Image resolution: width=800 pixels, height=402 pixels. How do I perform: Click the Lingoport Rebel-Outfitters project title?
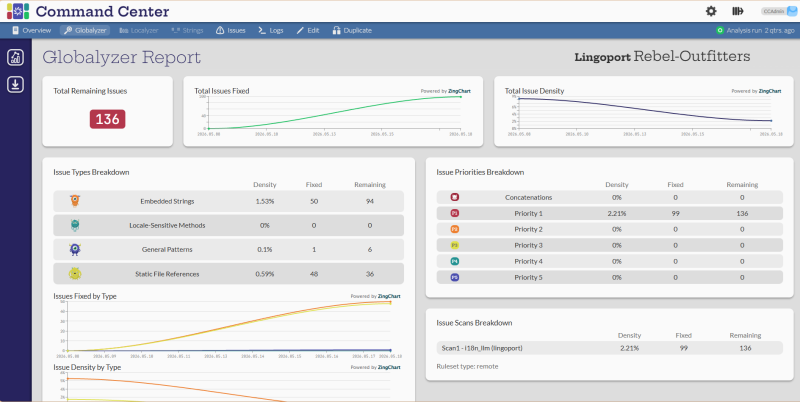coord(662,56)
